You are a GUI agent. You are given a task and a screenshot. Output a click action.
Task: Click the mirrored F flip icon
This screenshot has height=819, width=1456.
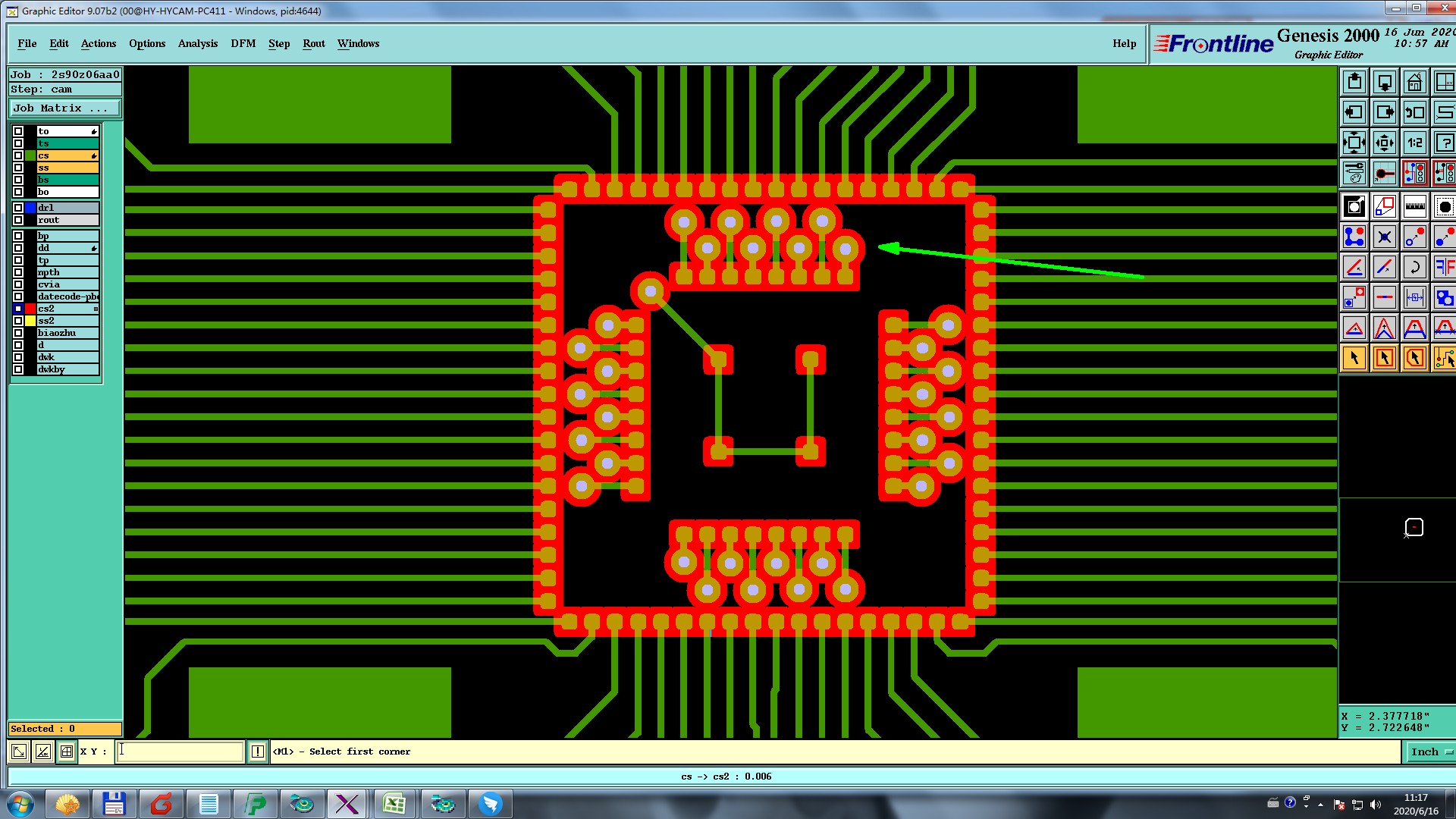1444,267
